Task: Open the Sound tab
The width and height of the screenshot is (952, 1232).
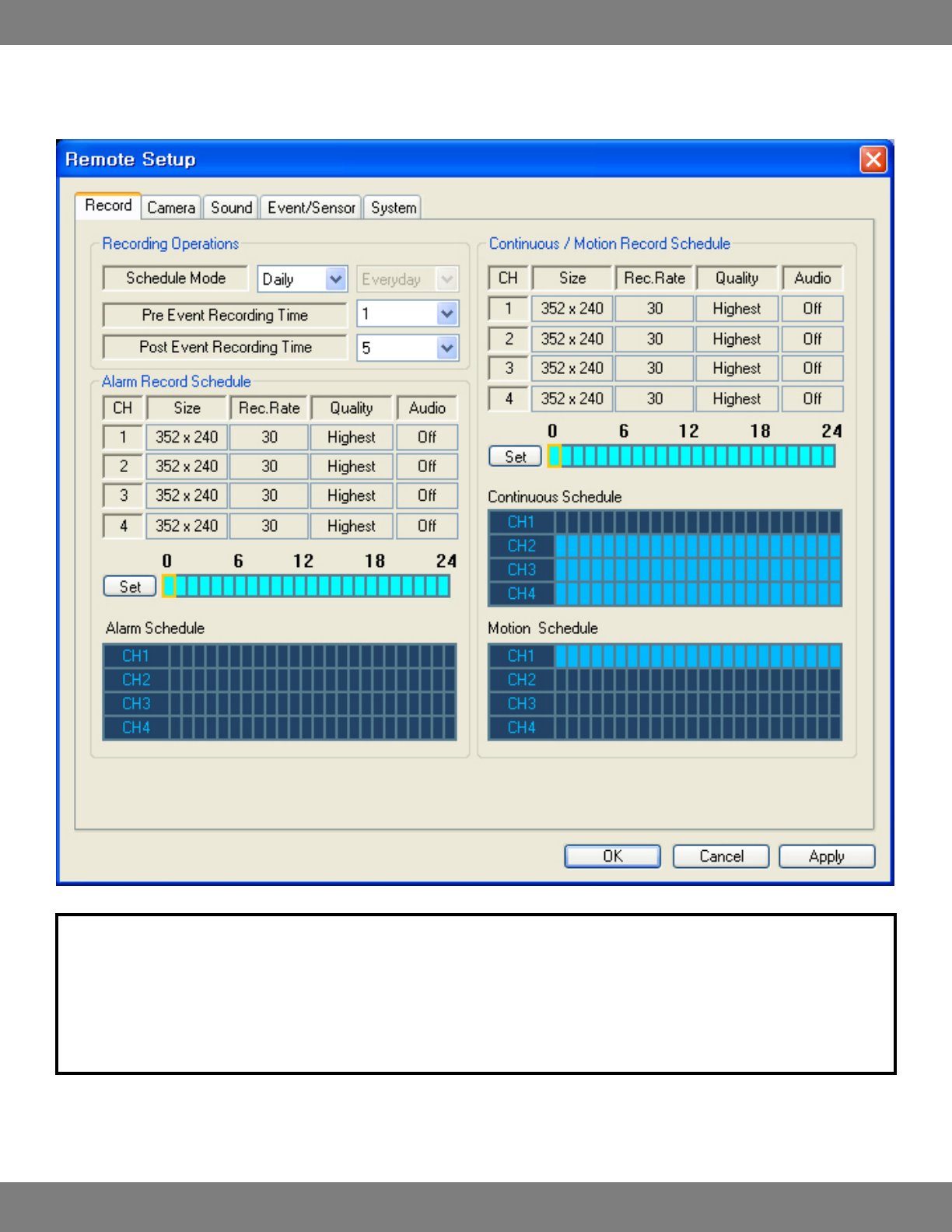Action: point(231,208)
